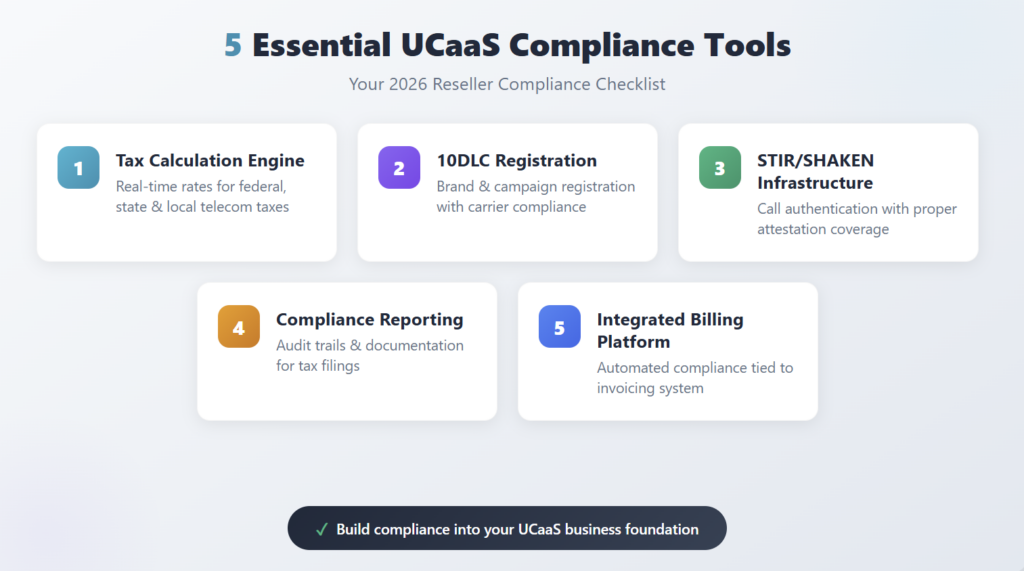
Task: Click the call authentication attestation description
Action: [x=857, y=218]
